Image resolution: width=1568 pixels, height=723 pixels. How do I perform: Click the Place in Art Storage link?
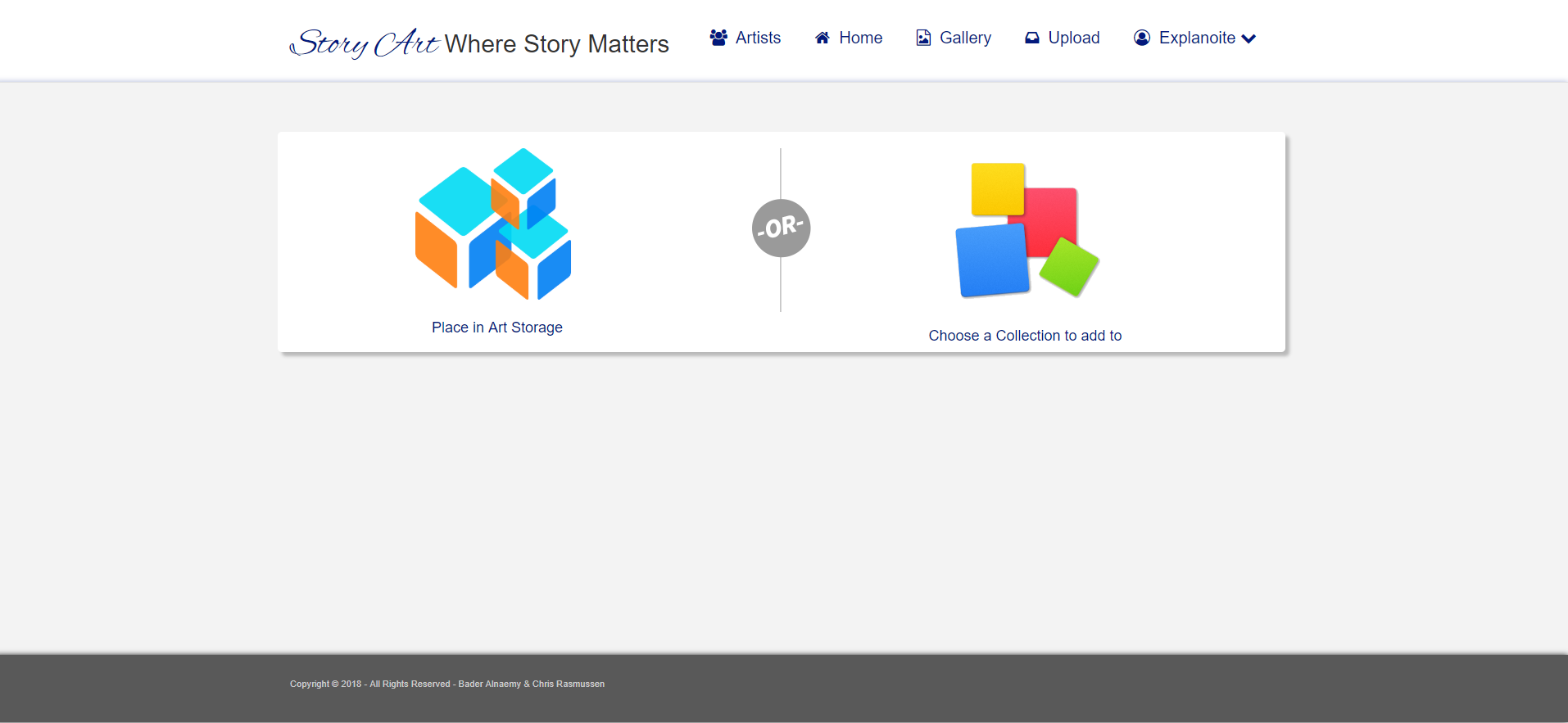[496, 328]
